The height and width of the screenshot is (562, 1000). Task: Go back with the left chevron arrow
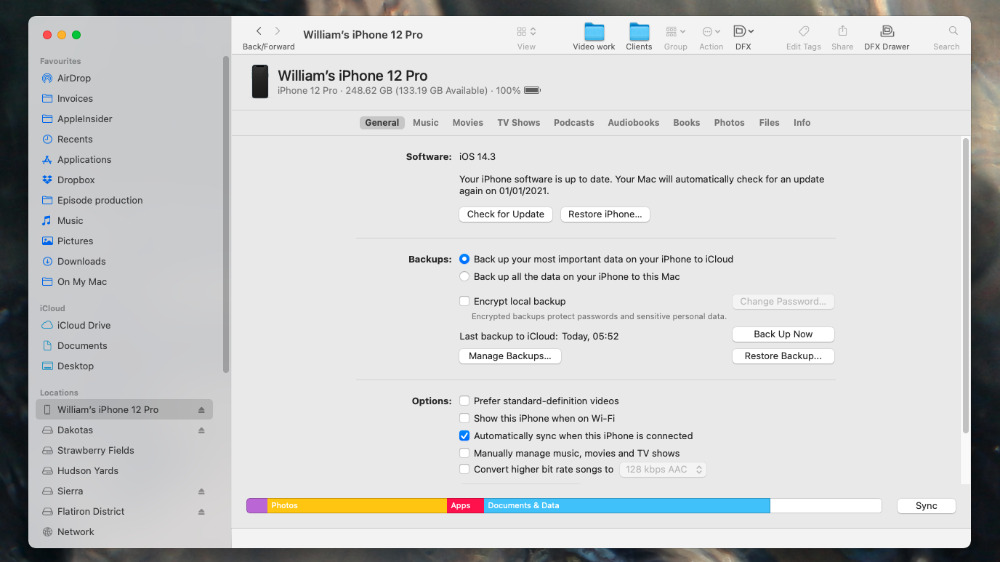[x=259, y=31]
